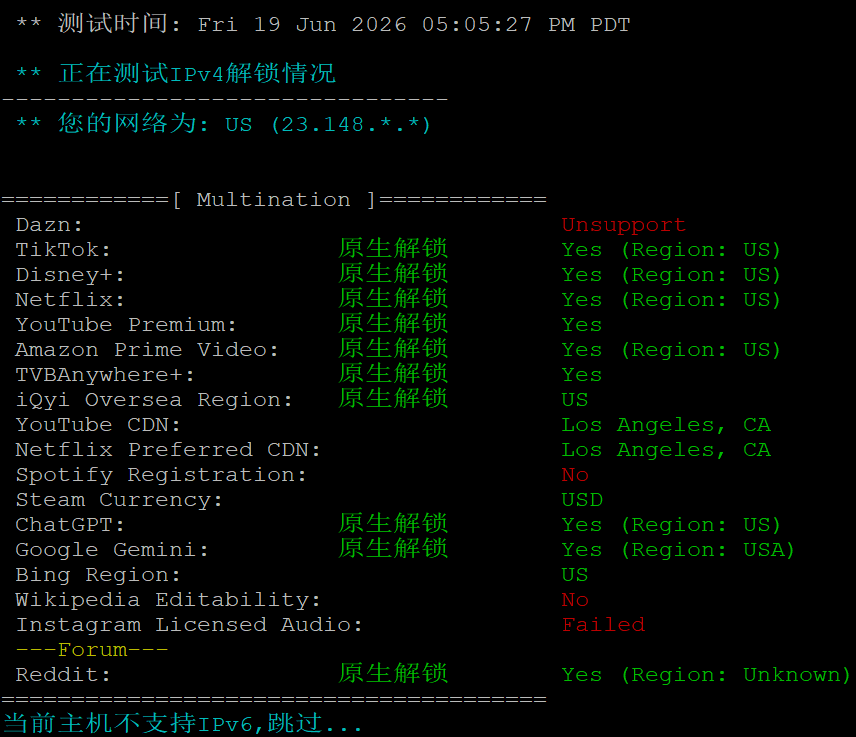The height and width of the screenshot is (737, 856).
Task: Click 'Yes (Region: US)' in Disney+ row
Action: (x=671, y=275)
